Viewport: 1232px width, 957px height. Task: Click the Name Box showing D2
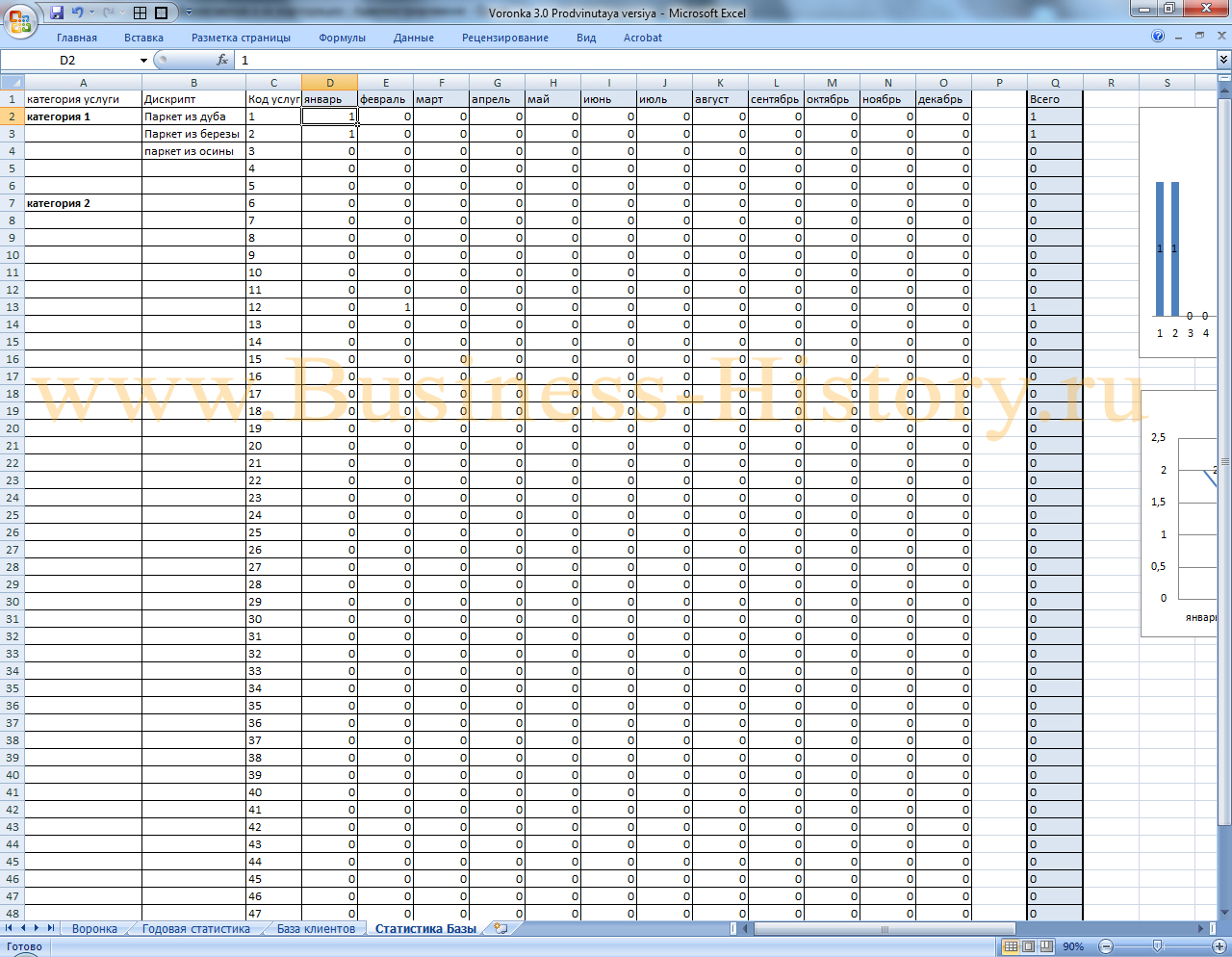click(67, 60)
